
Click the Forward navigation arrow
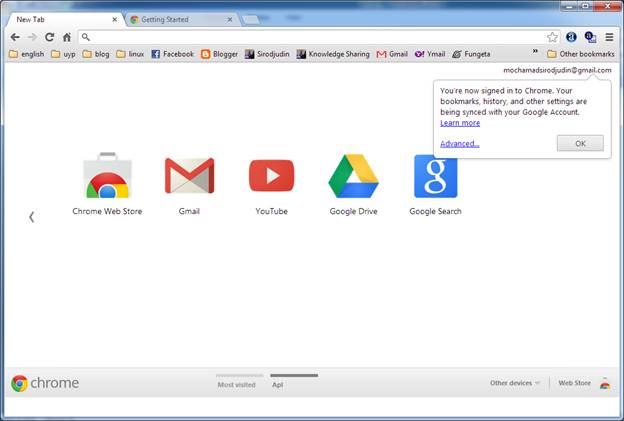[32, 37]
